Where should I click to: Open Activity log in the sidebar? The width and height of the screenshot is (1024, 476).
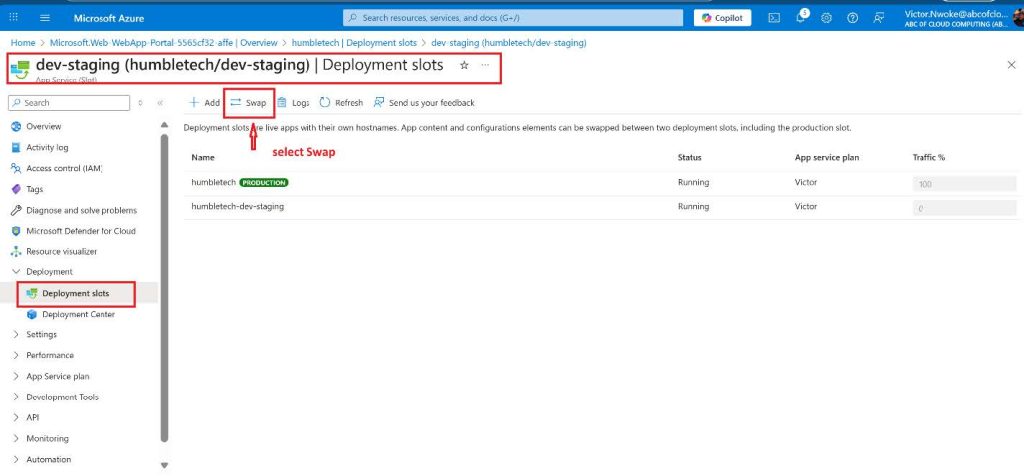[46, 148]
